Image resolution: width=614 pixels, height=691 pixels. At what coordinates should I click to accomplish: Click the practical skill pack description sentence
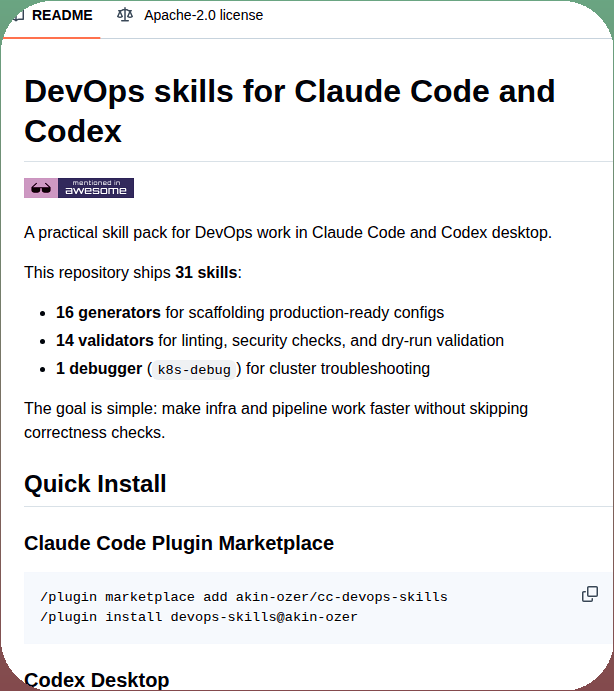coord(288,233)
